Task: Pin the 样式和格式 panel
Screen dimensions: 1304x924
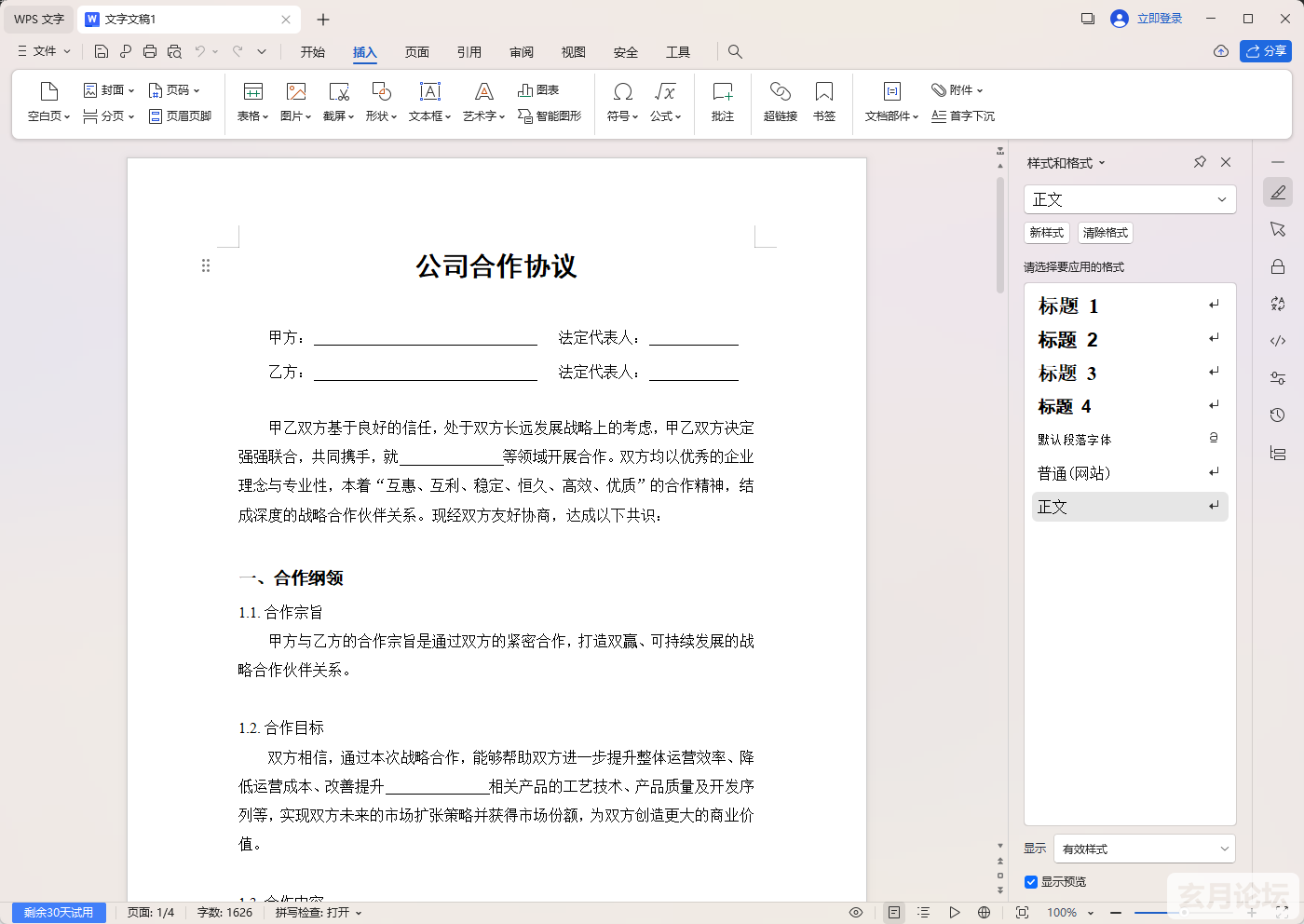Action: pyautogui.click(x=1200, y=162)
